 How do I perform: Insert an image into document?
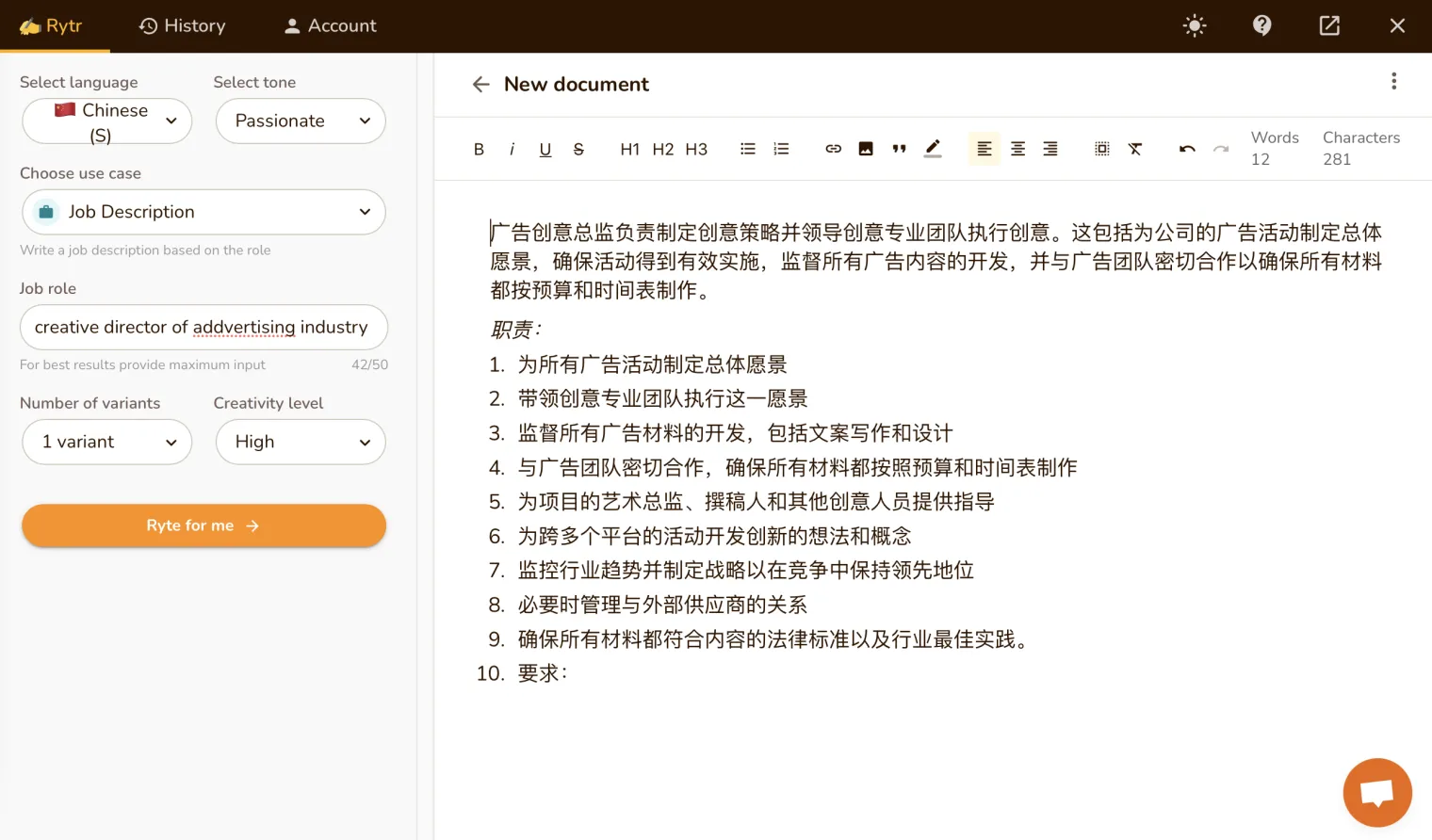[866, 149]
